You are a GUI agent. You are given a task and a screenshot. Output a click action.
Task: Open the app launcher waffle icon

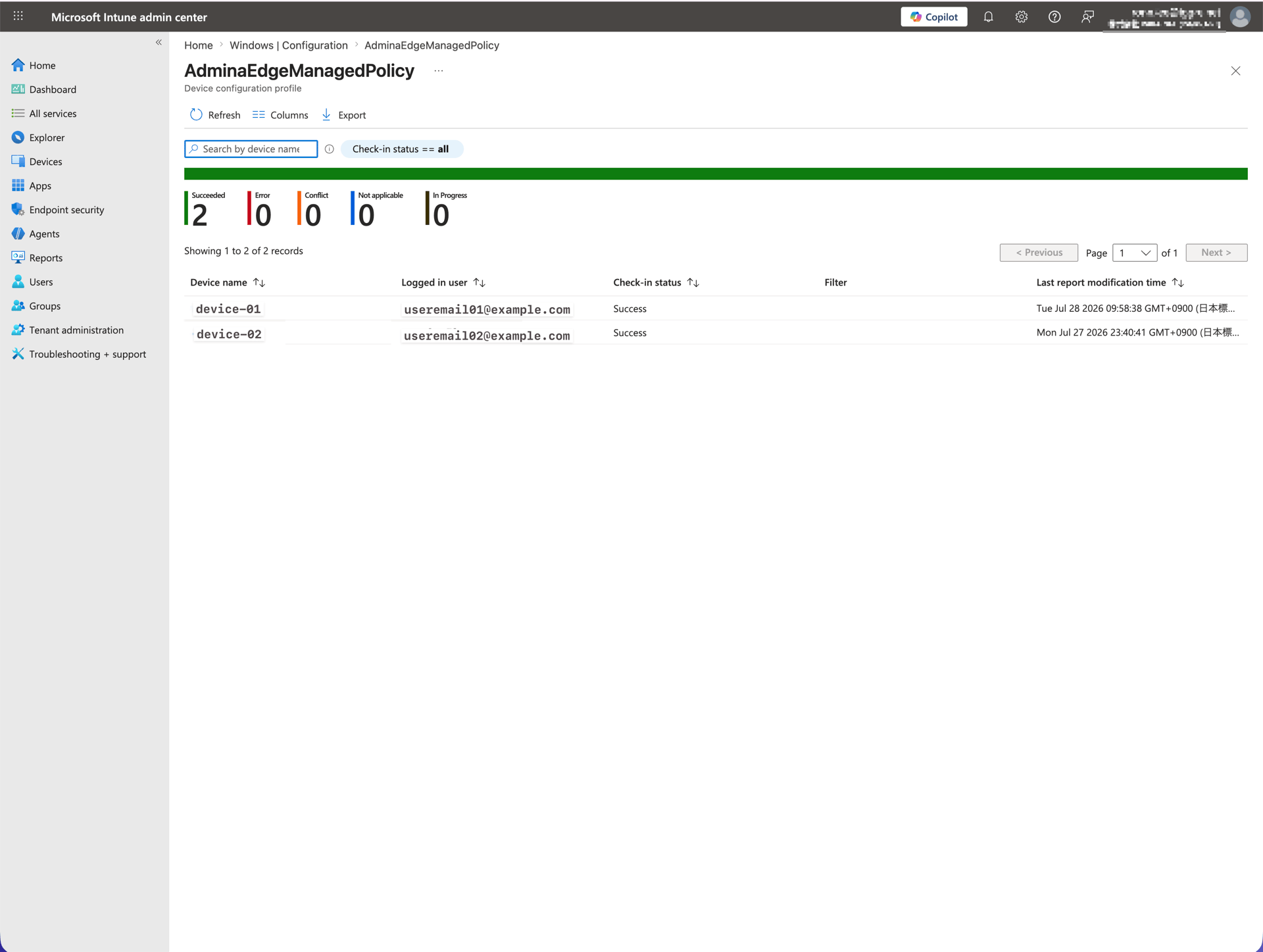[x=18, y=16]
